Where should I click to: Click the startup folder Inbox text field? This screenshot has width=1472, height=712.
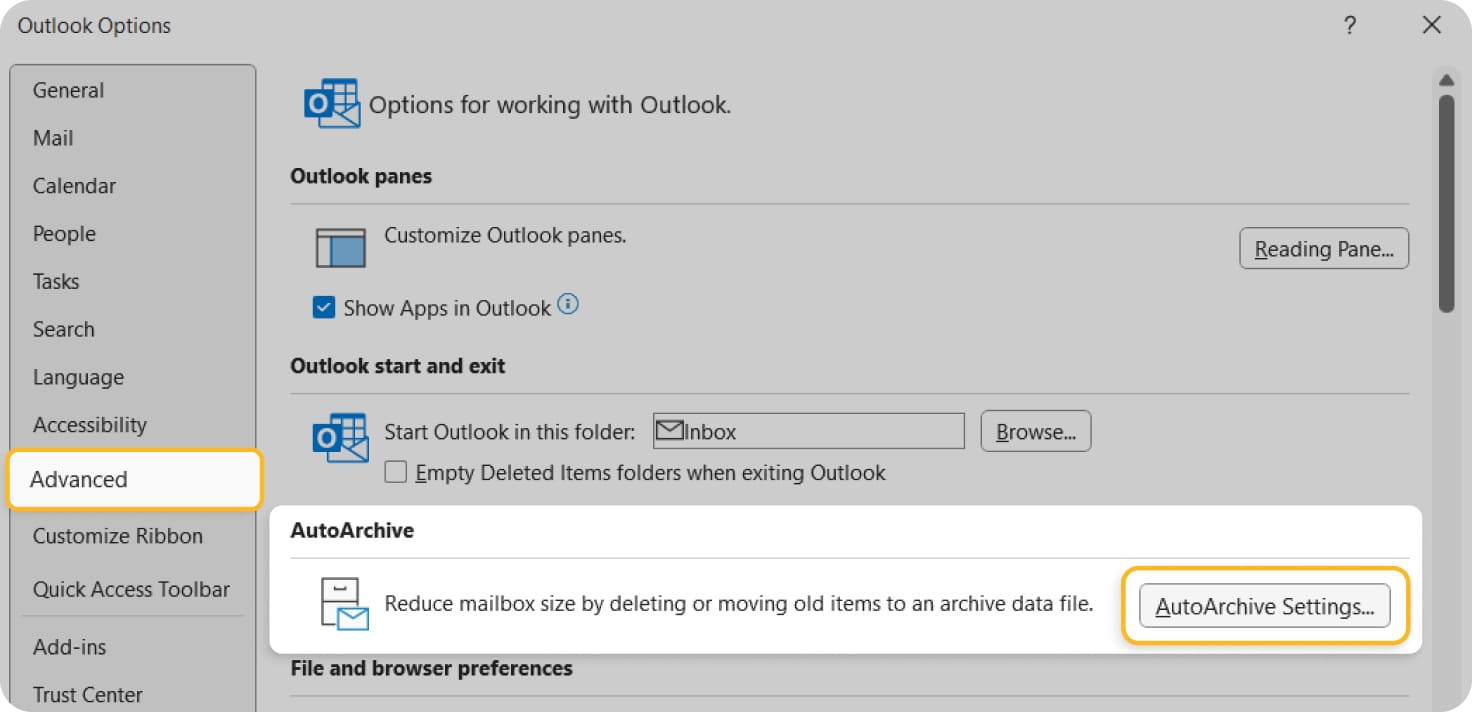(x=820, y=430)
